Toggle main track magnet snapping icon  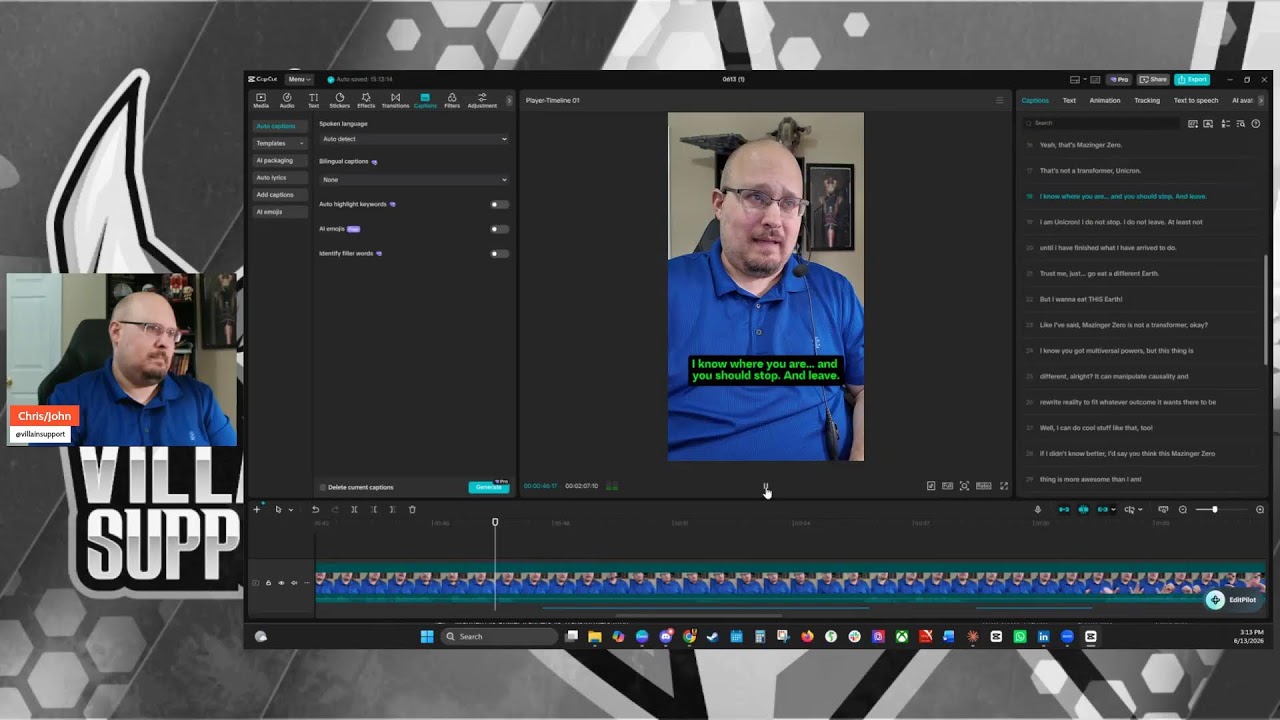[x=1064, y=509]
